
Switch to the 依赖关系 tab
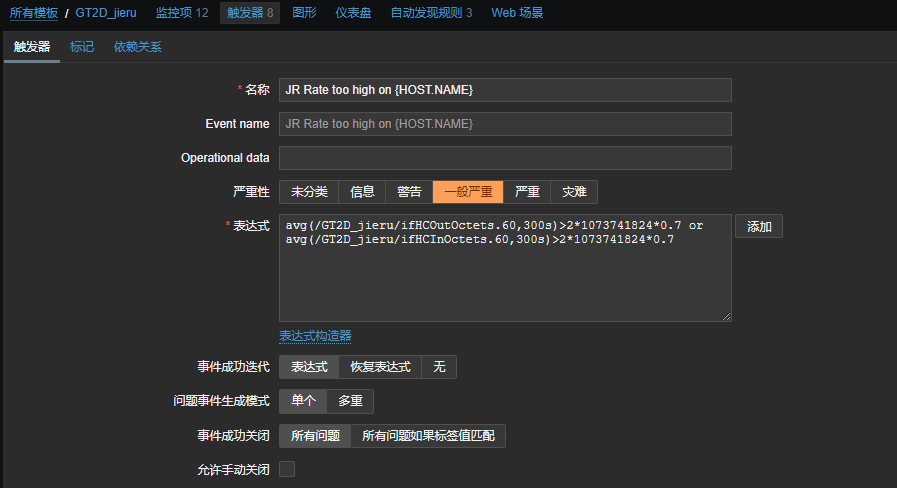(x=137, y=47)
